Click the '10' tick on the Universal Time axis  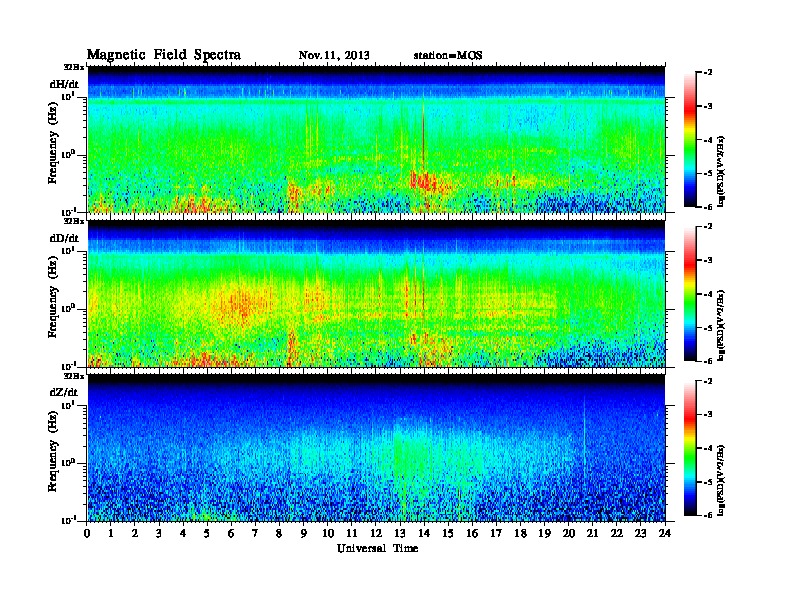(328, 533)
